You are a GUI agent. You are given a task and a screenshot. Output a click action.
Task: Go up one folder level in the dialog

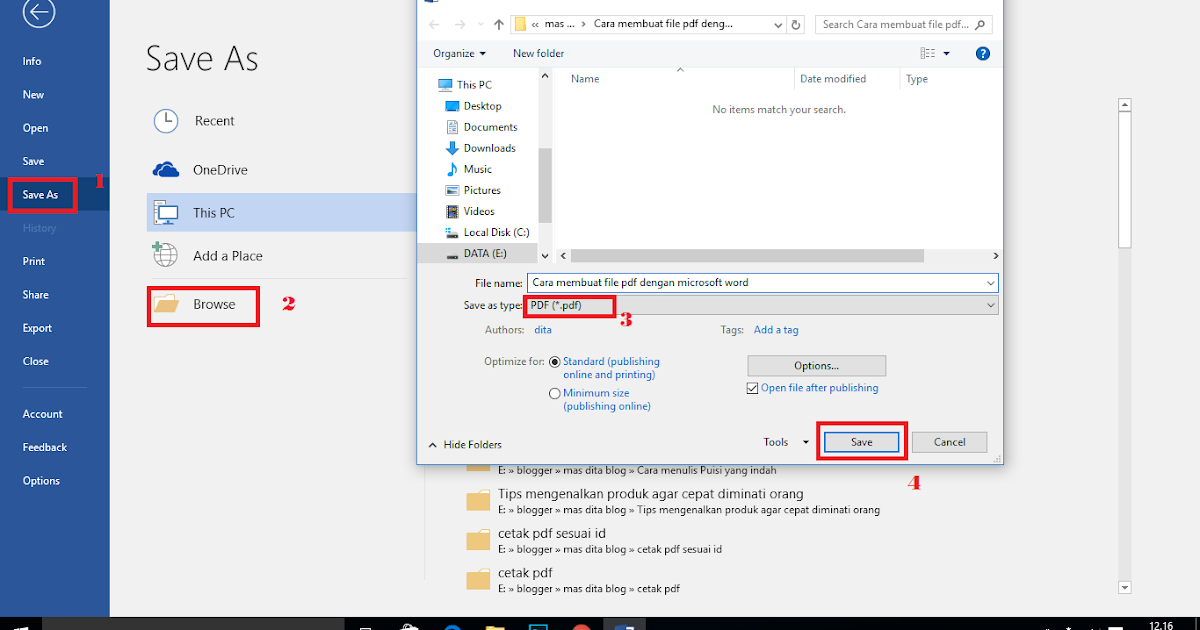(498, 25)
